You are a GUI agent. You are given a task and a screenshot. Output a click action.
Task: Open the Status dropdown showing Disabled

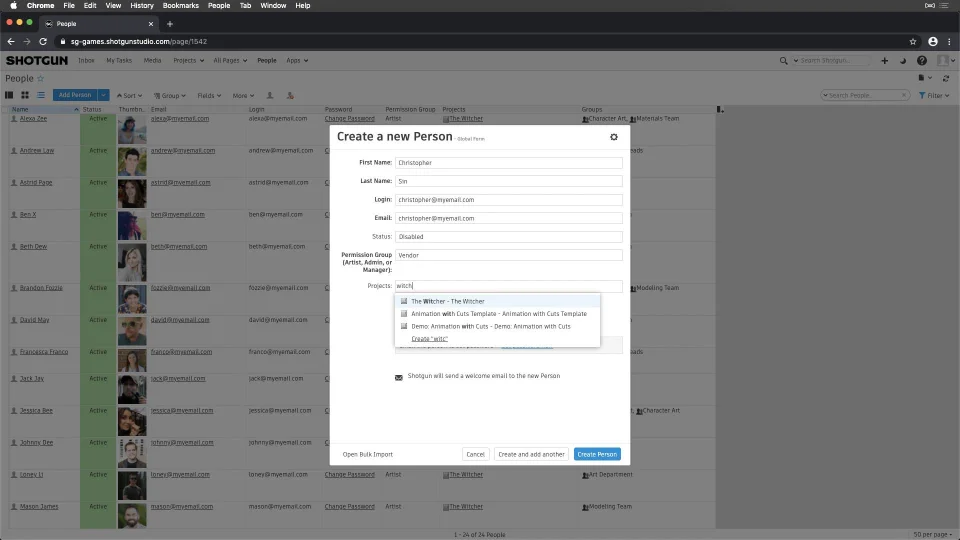click(x=508, y=236)
